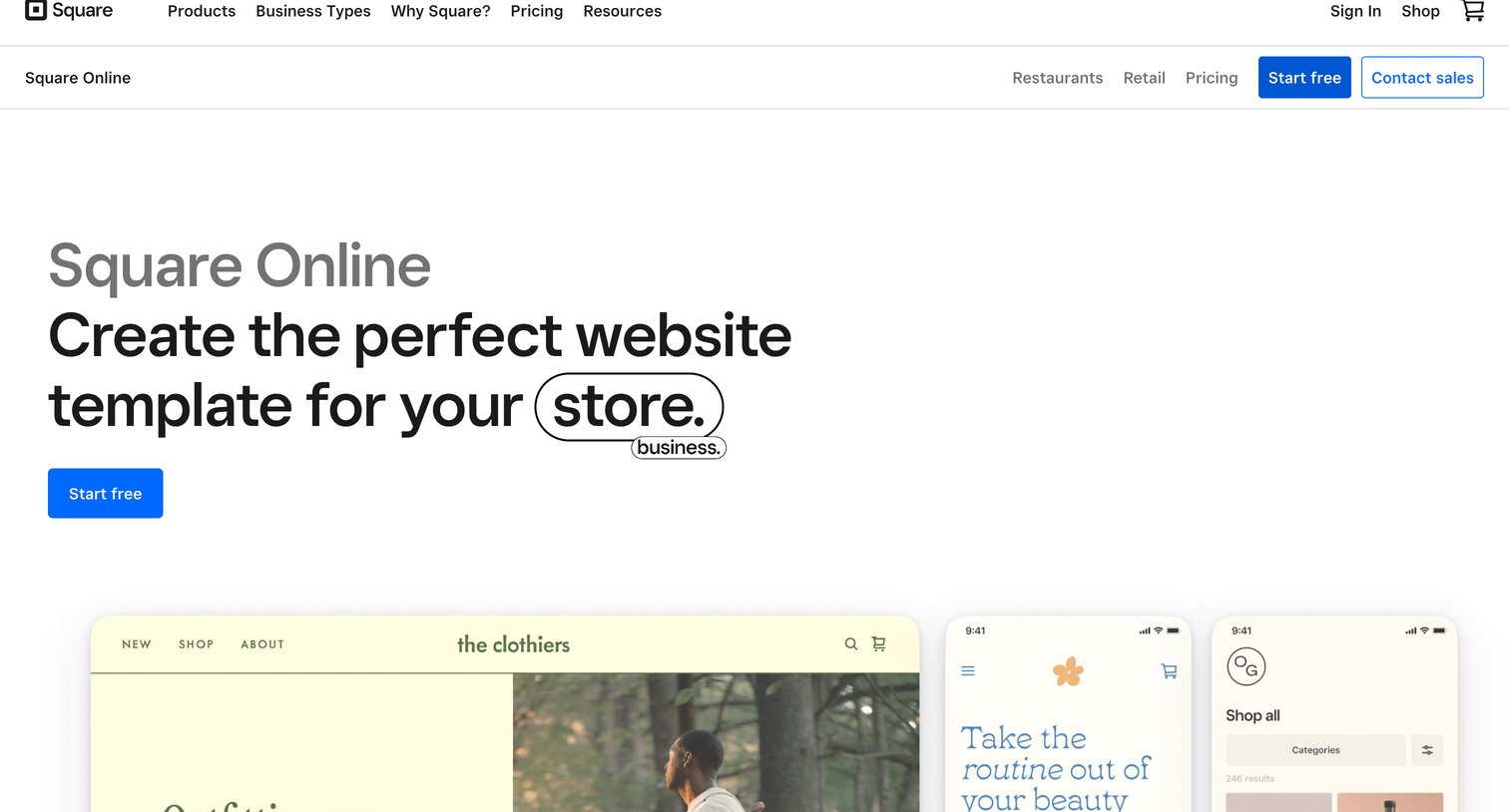
Task: Click ABOUT in the clothiers template nav
Action: [262, 644]
